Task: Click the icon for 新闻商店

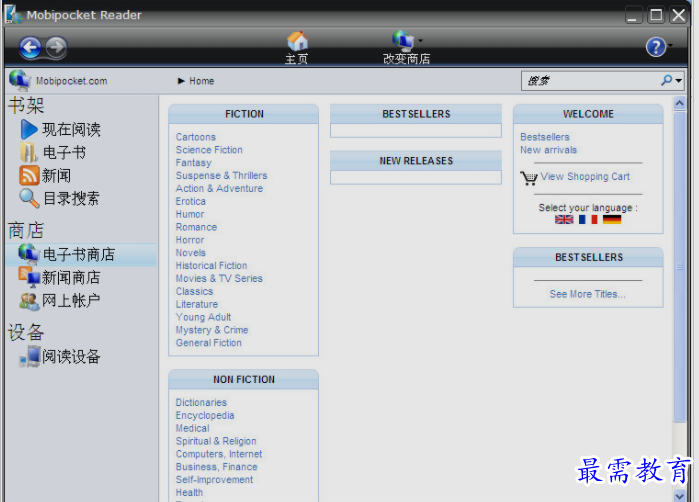Action: [29, 277]
